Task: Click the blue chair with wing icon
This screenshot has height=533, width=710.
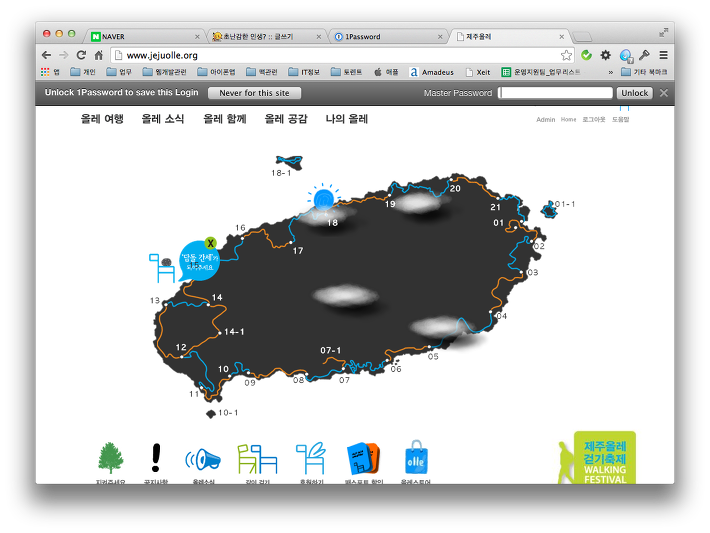Action: pyautogui.click(x=311, y=458)
